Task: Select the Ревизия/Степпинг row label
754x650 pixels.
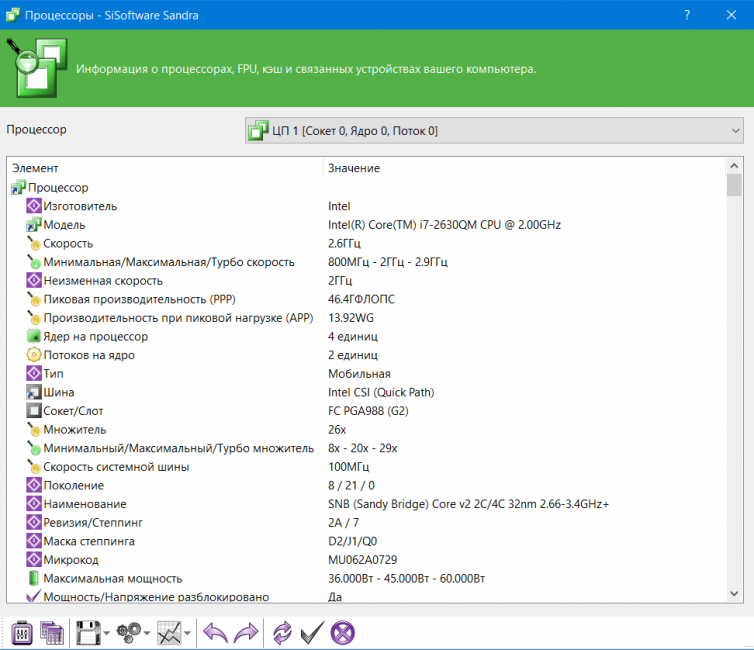Action: (93, 523)
